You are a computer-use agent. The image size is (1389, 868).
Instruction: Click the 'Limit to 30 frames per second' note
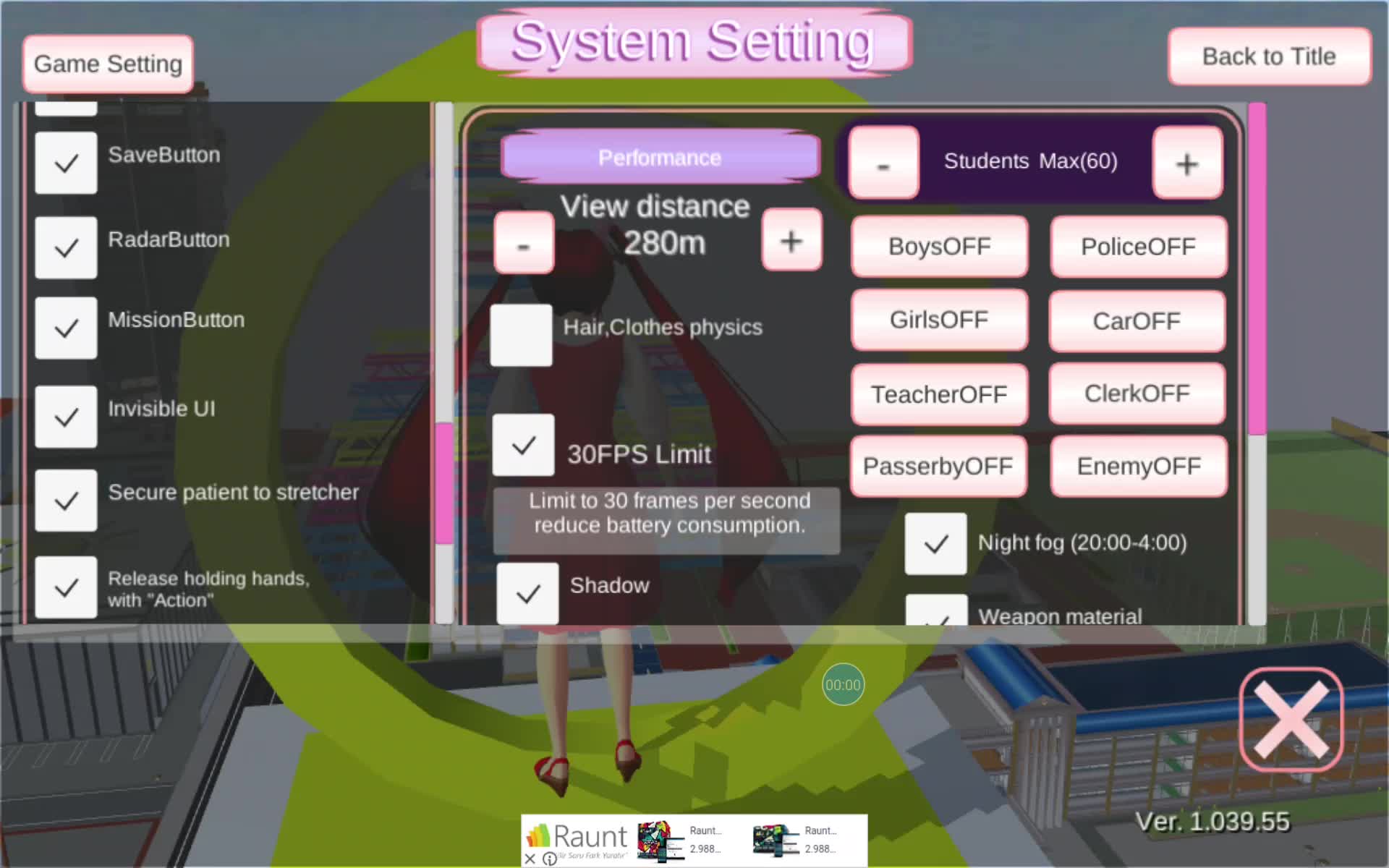[x=666, y=520]
